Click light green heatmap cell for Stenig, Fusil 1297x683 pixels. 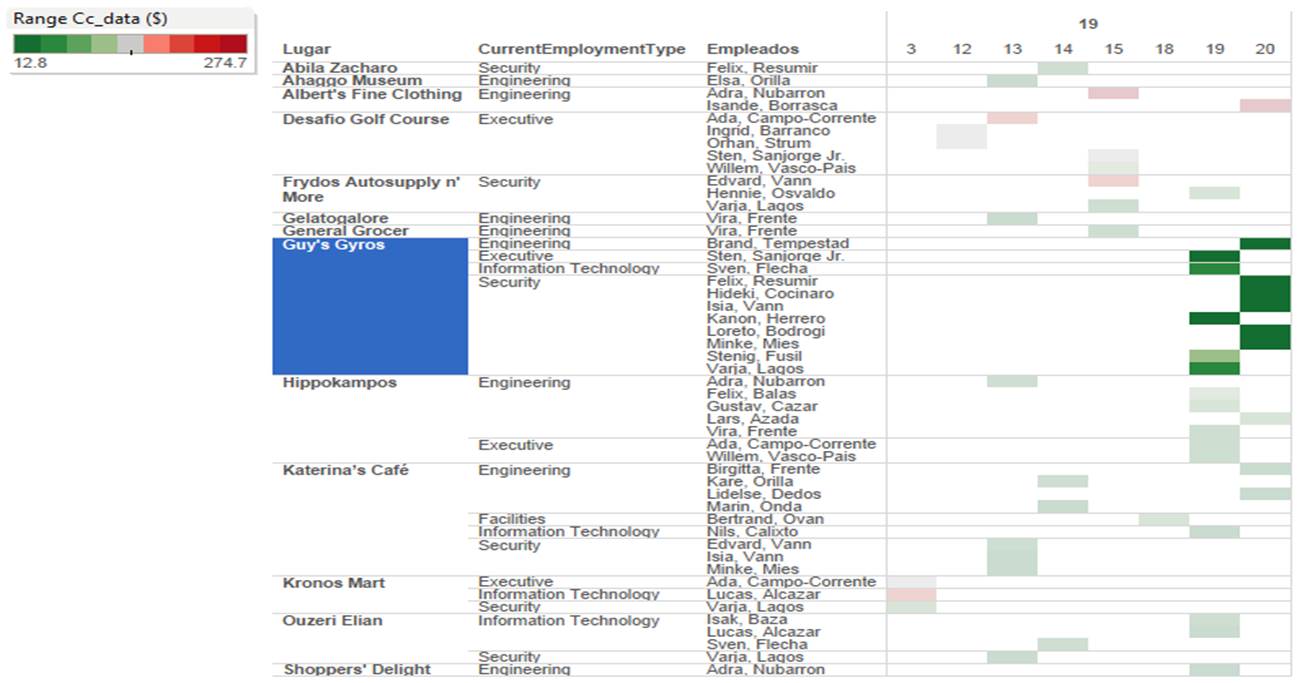1214,356
